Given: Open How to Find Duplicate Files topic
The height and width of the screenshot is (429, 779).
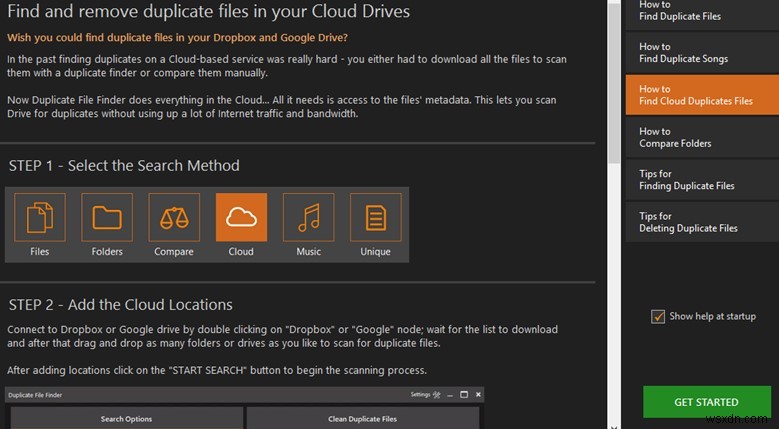Looking at the screenshot, I should click(701, 11).
